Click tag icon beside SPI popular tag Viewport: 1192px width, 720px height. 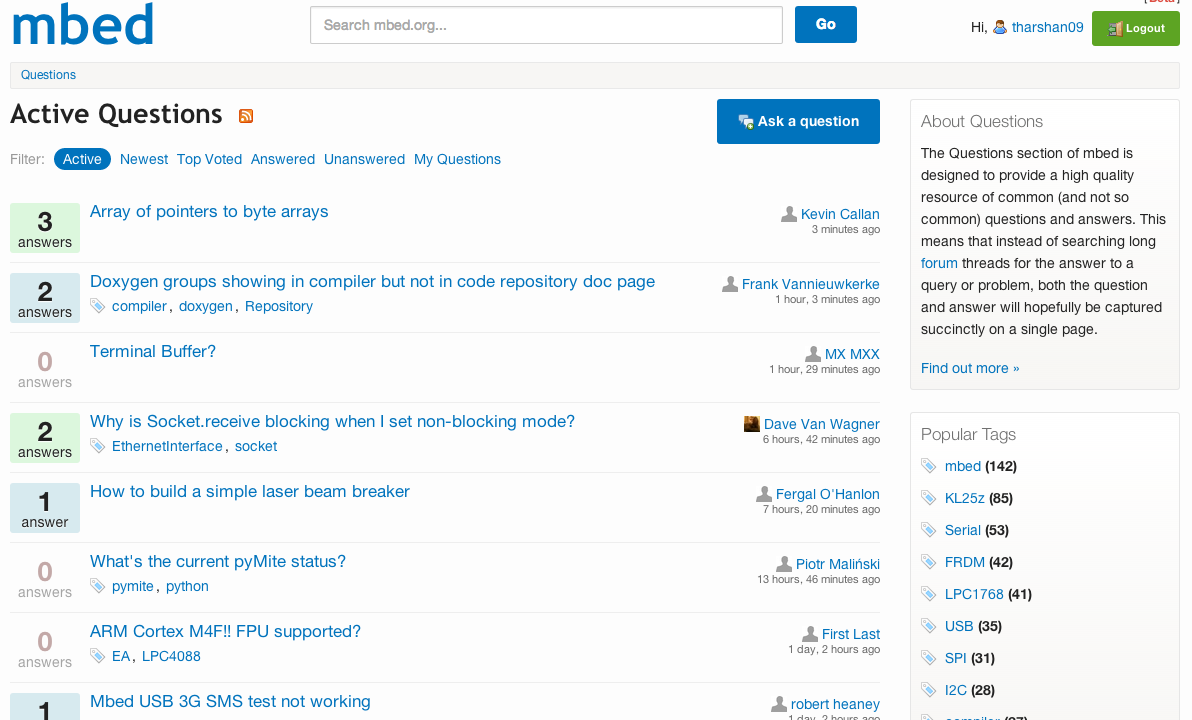coord(928,658)
